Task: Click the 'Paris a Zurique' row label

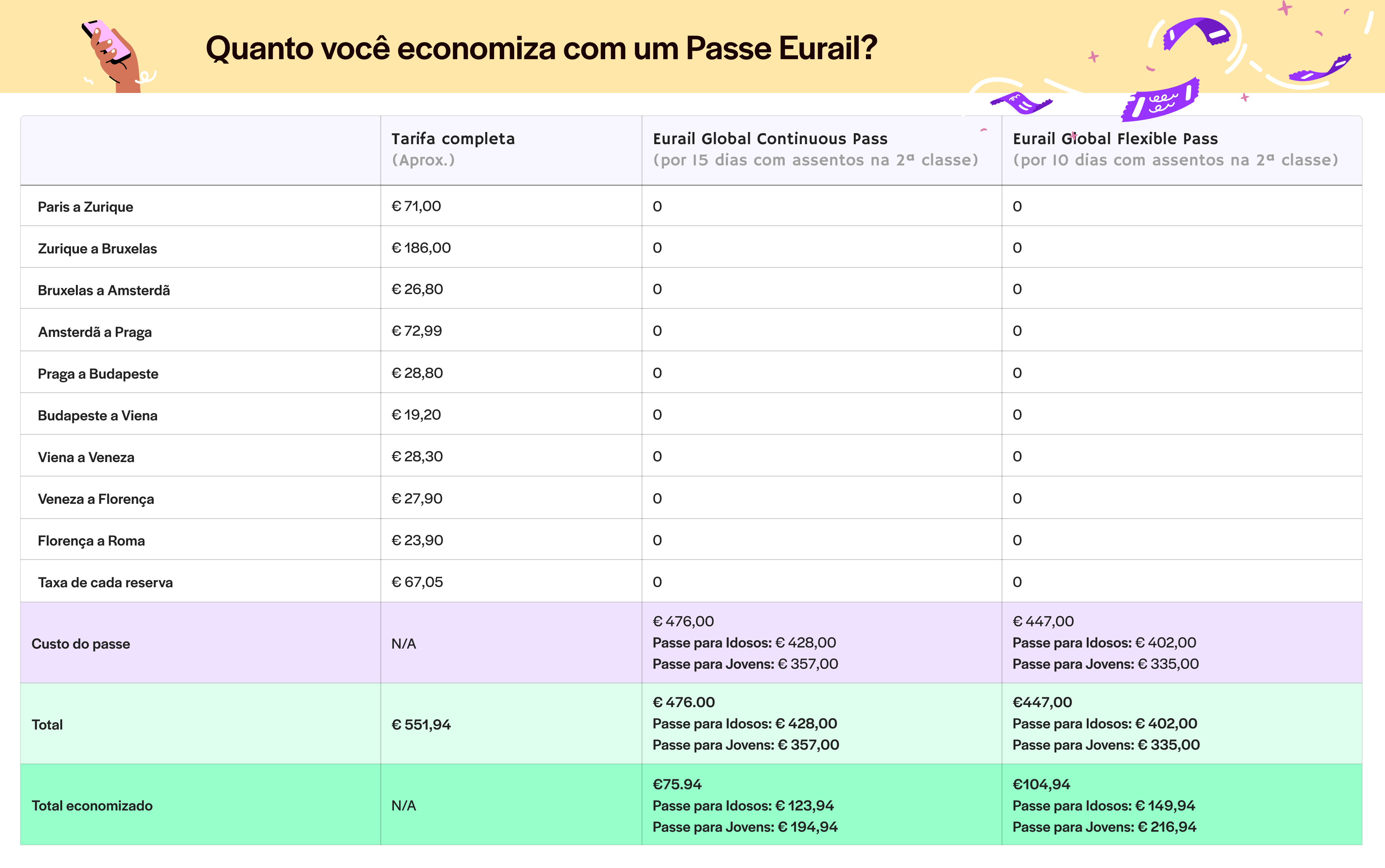Action: tap(85, 207)
